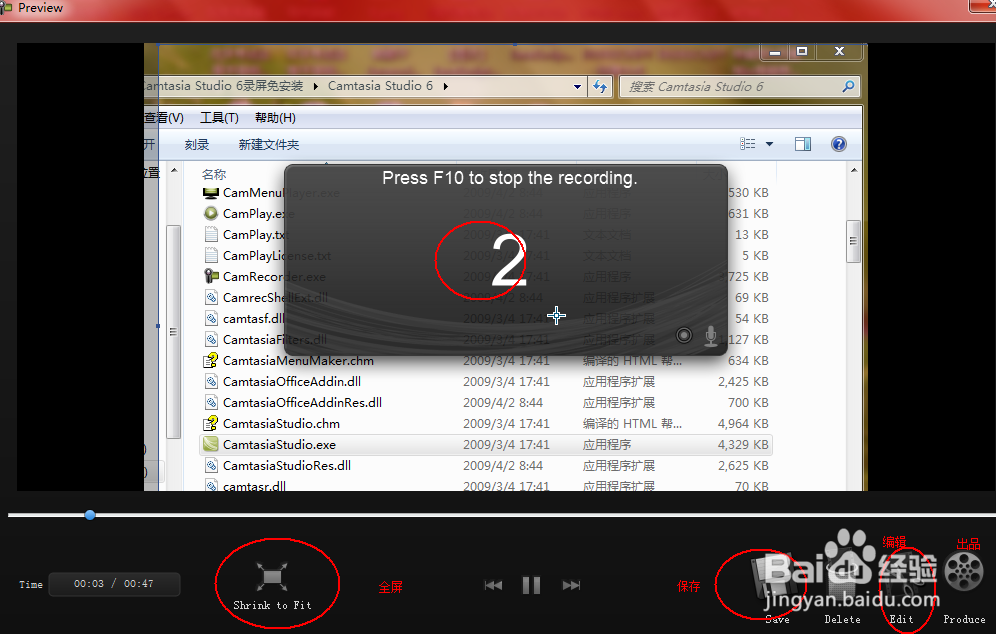Screen dimensions: 996x634
Task: Refresh the folder with the address bar refresh icon
Action: click(x=600, y=86)
